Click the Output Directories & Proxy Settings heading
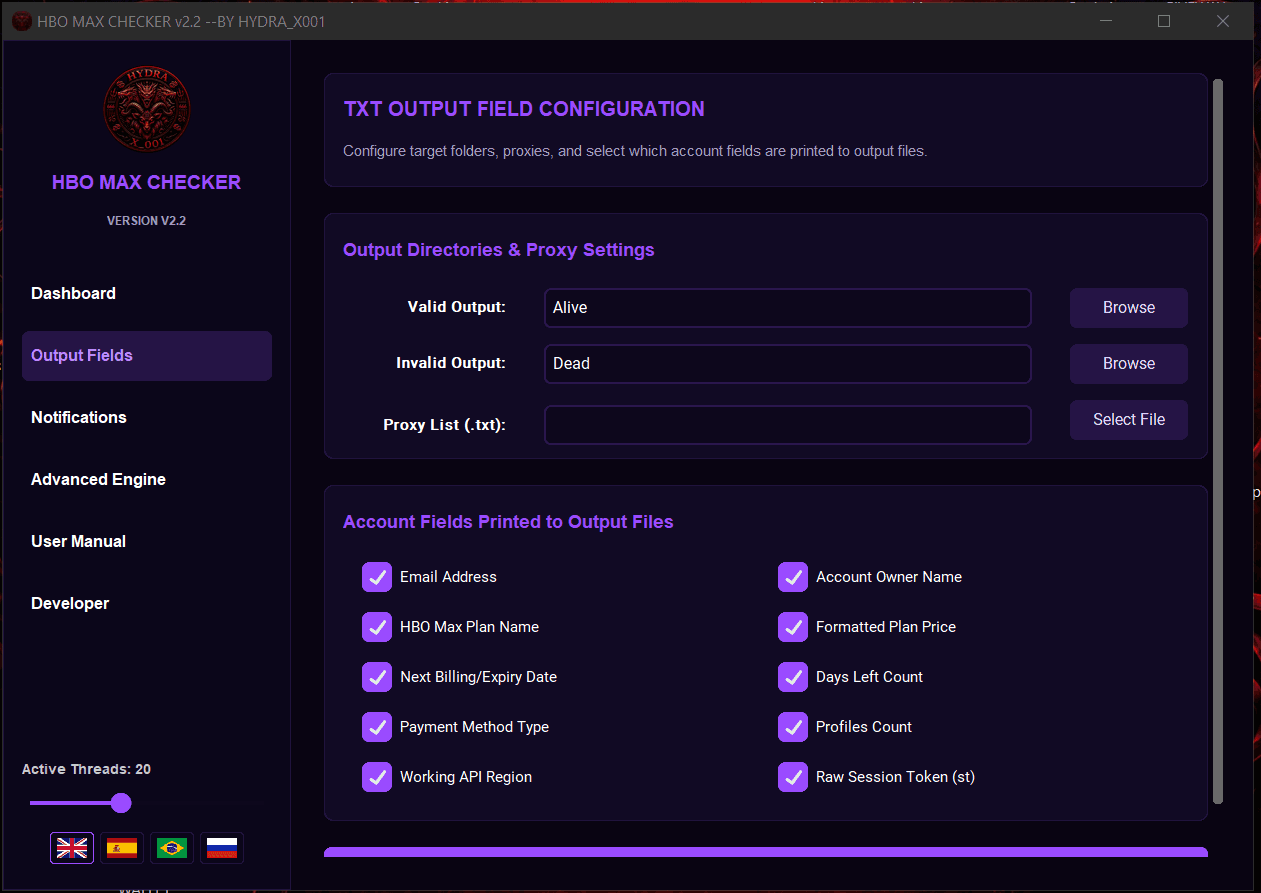The image size is (1261, 893). [x=499, y=250]
